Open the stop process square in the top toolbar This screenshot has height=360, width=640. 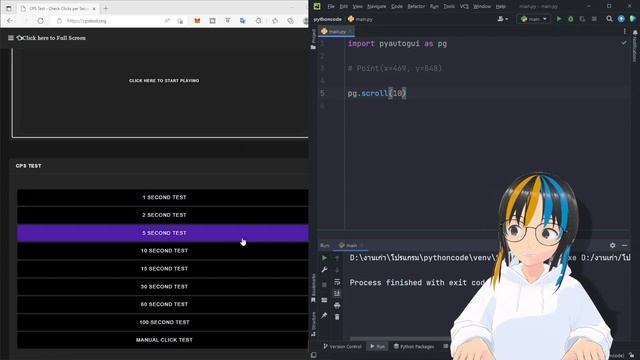point(594,19)
